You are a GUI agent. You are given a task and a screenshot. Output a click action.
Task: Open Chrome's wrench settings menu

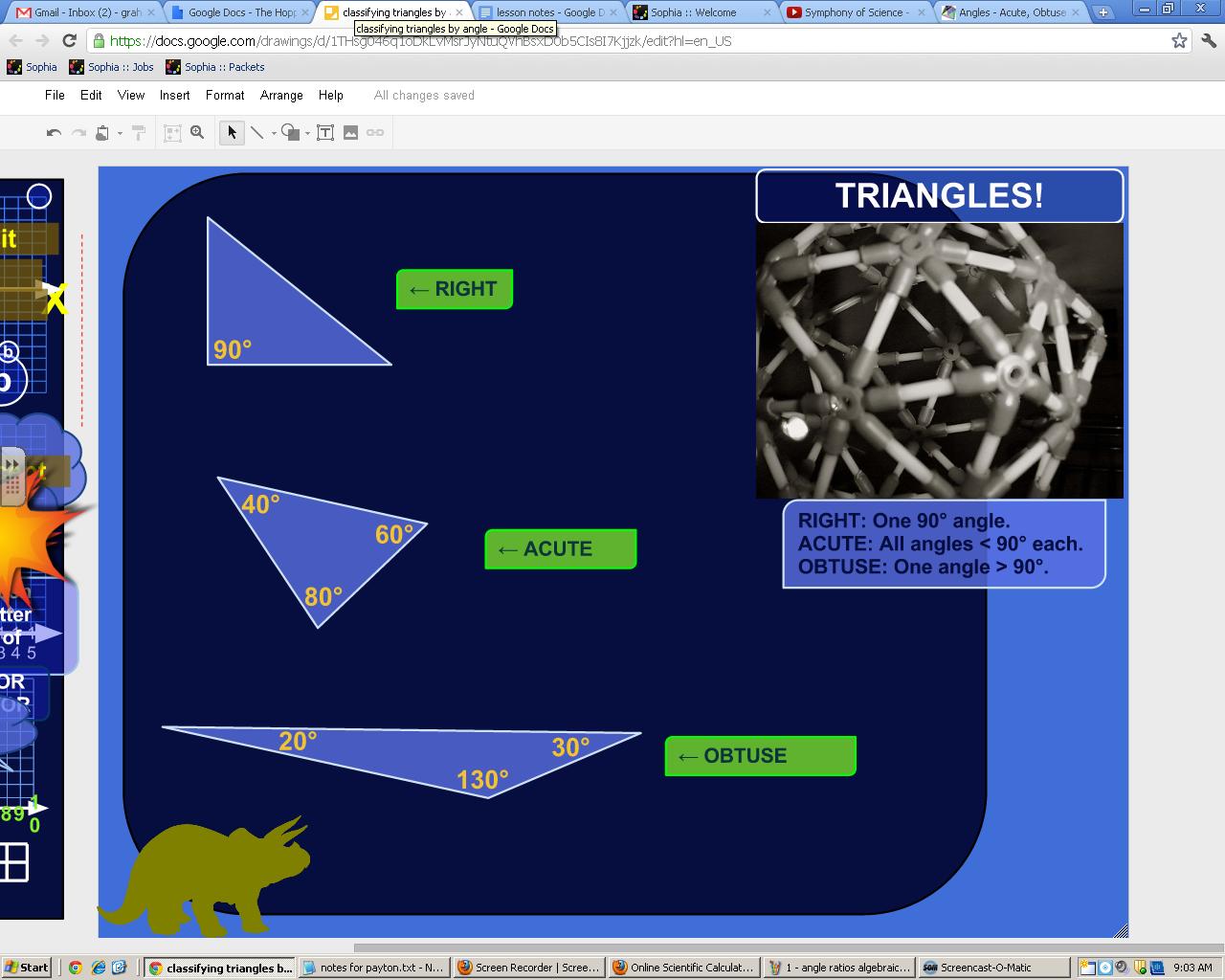coord(1208,41)
